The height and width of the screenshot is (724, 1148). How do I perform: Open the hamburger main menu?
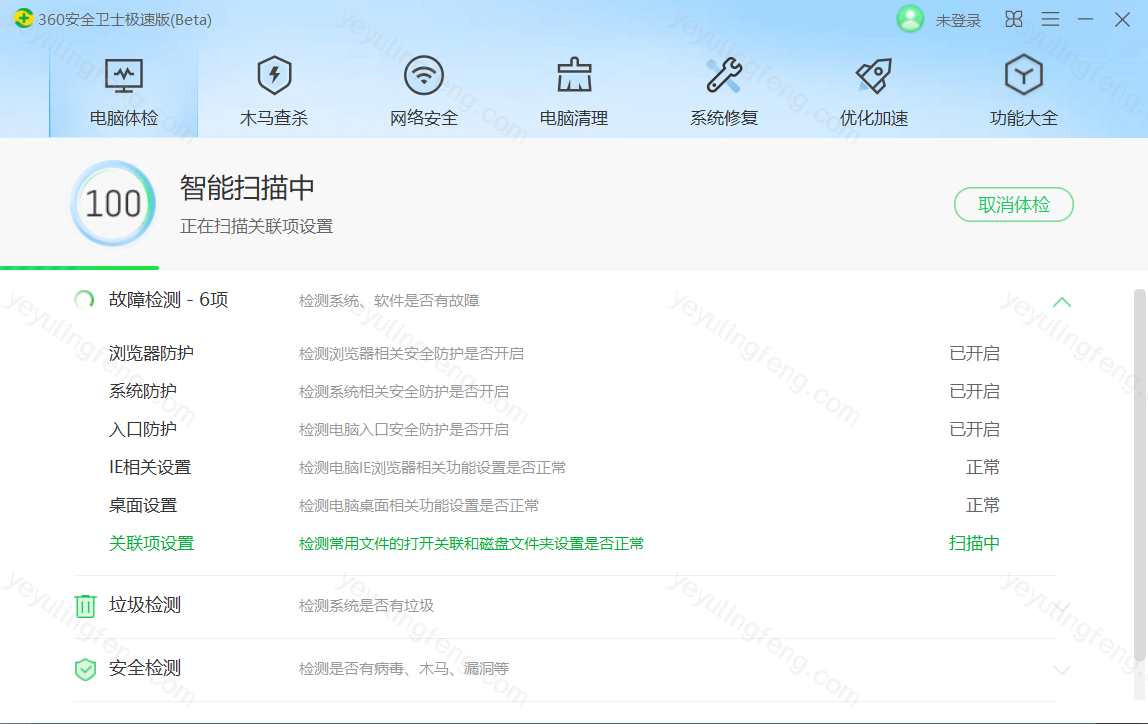pyautogui.click(x=1051, y=19)
